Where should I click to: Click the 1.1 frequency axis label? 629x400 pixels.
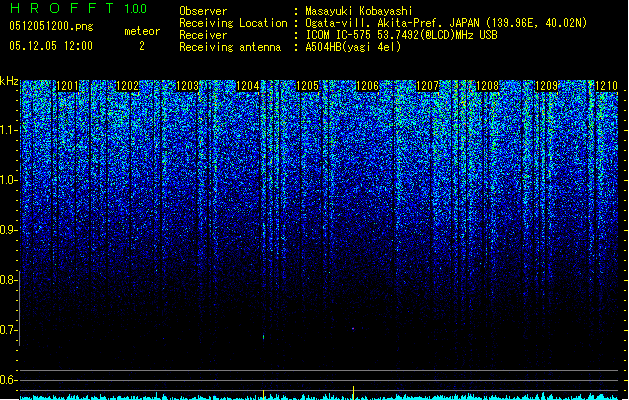(x=9, y=130)
